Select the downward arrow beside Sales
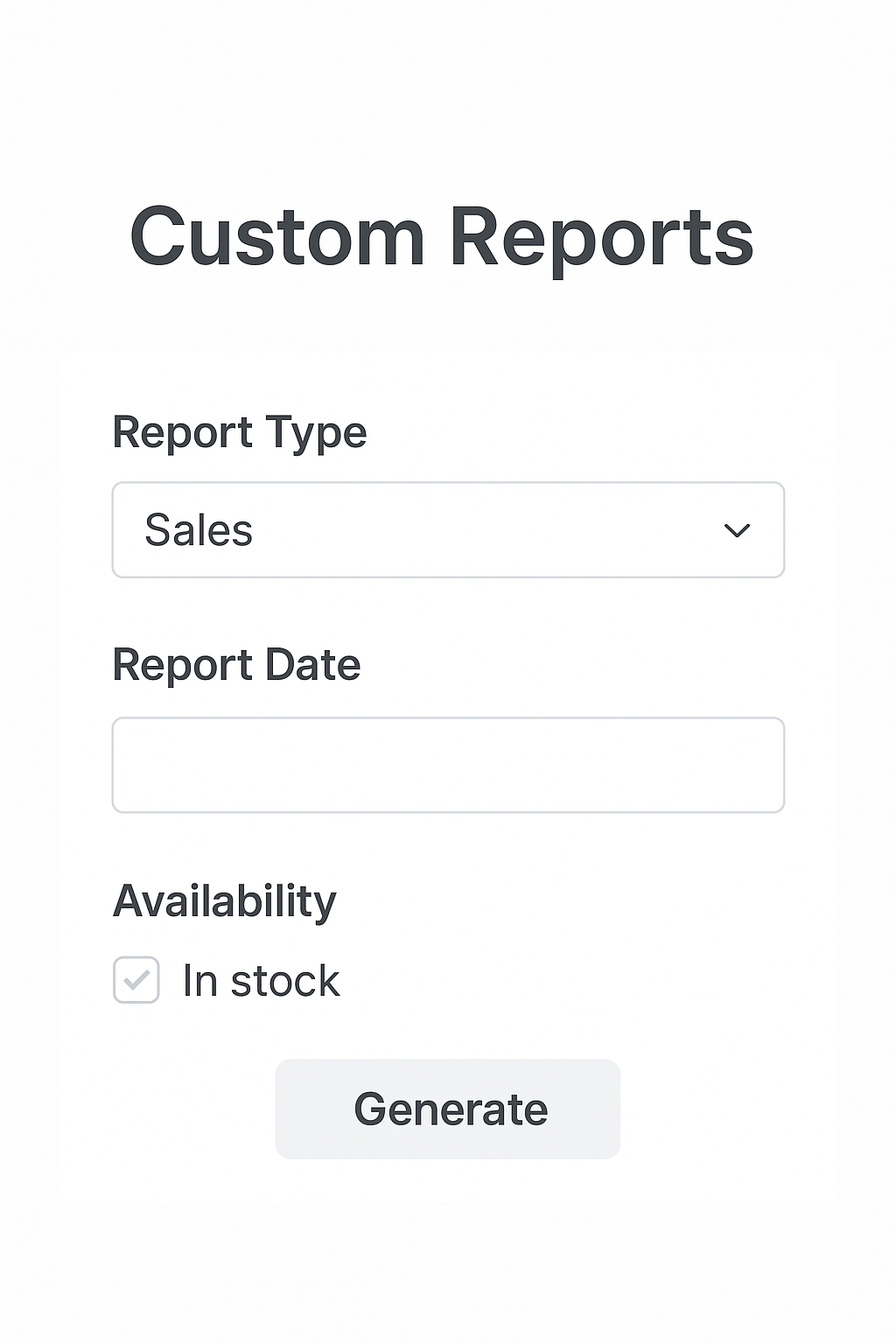896x1344 pixels. pos(737,530)
